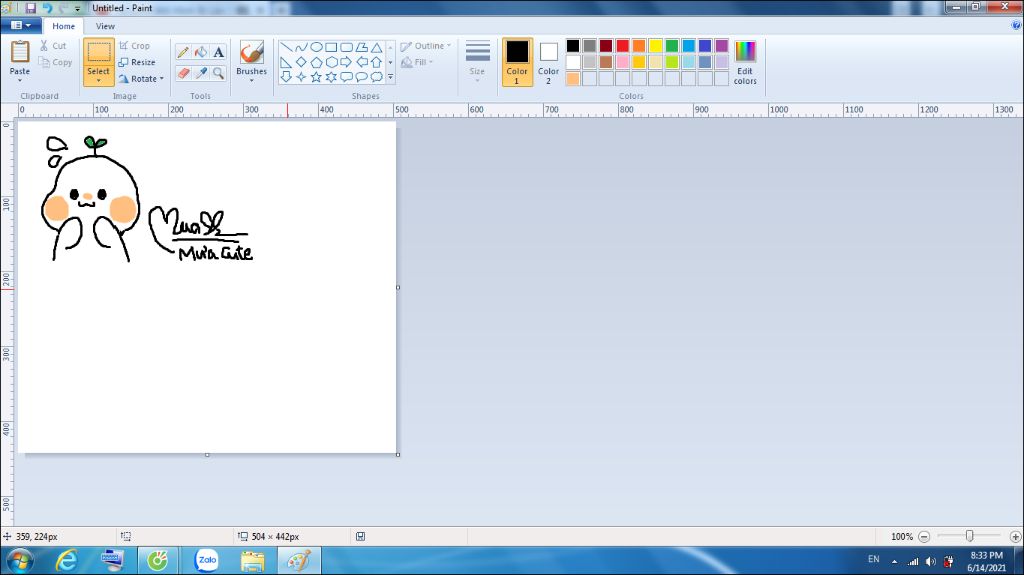Open Zalo from taskbar
Image resolution: width=1024 pixels, height=575 pixels.
coord(207,561)
